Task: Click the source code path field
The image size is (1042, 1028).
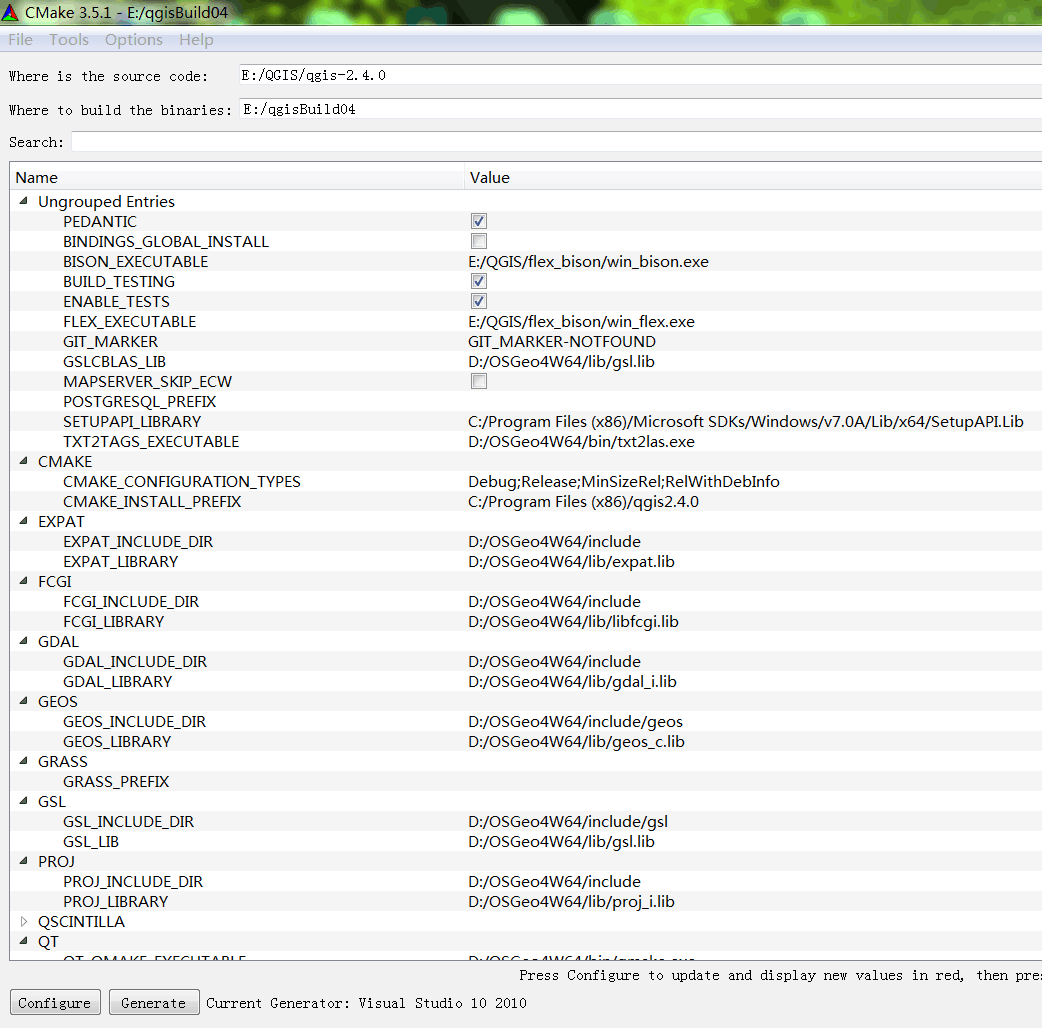Action: point(640,75)
